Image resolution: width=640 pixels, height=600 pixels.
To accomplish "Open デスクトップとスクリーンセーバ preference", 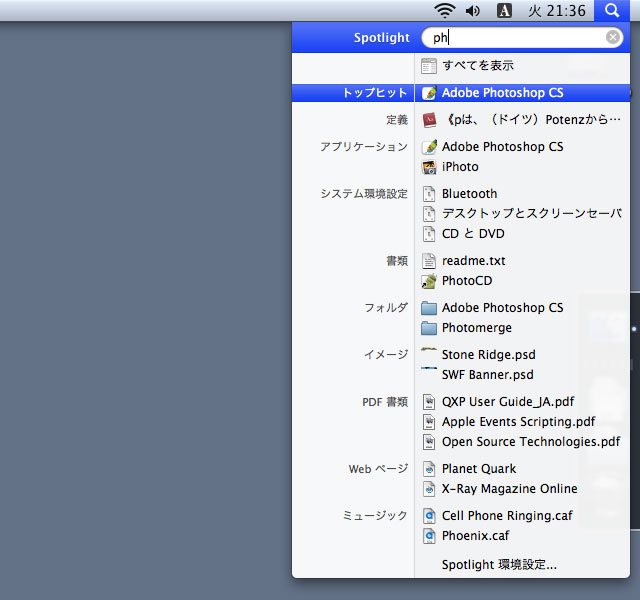I will coord(532,213).
